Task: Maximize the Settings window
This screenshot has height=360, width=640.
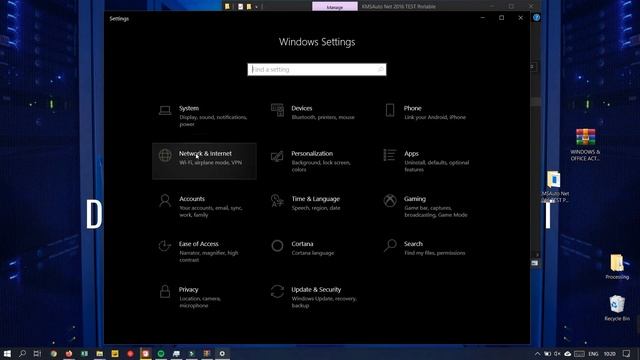Action: pyautogui.click(x=501, y=18)
